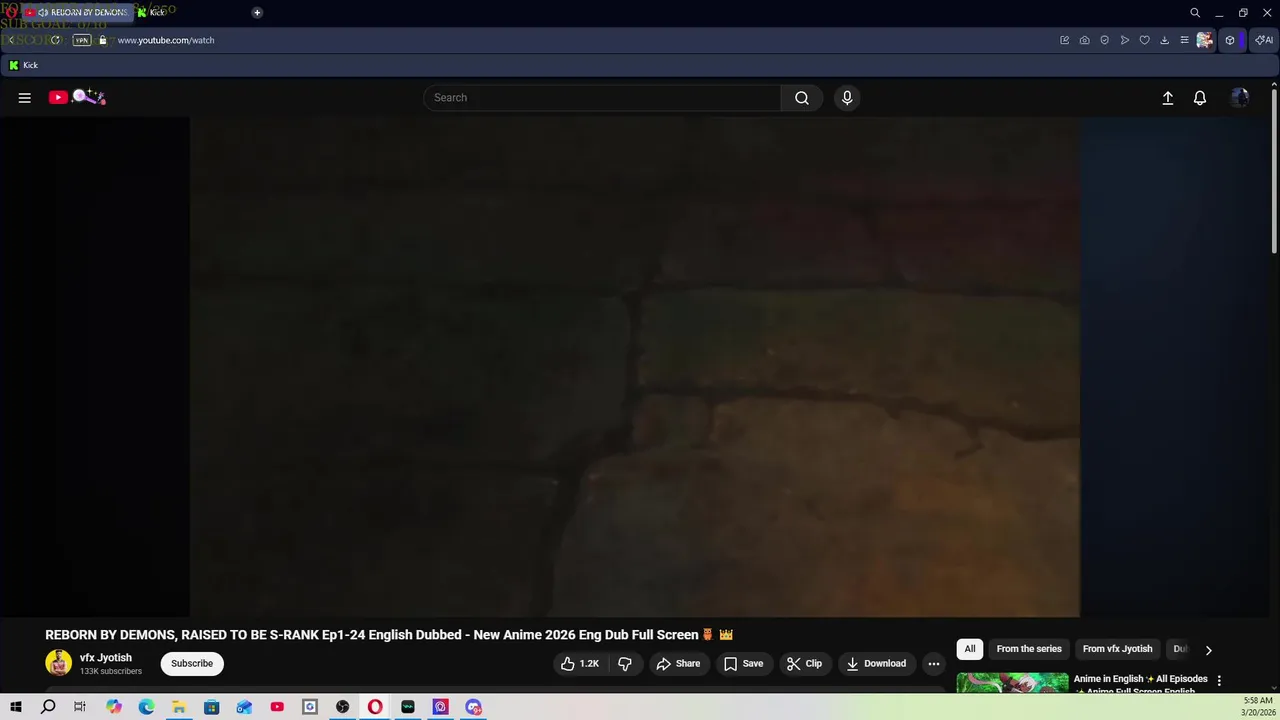Select the All filter chip

(970, 649)
